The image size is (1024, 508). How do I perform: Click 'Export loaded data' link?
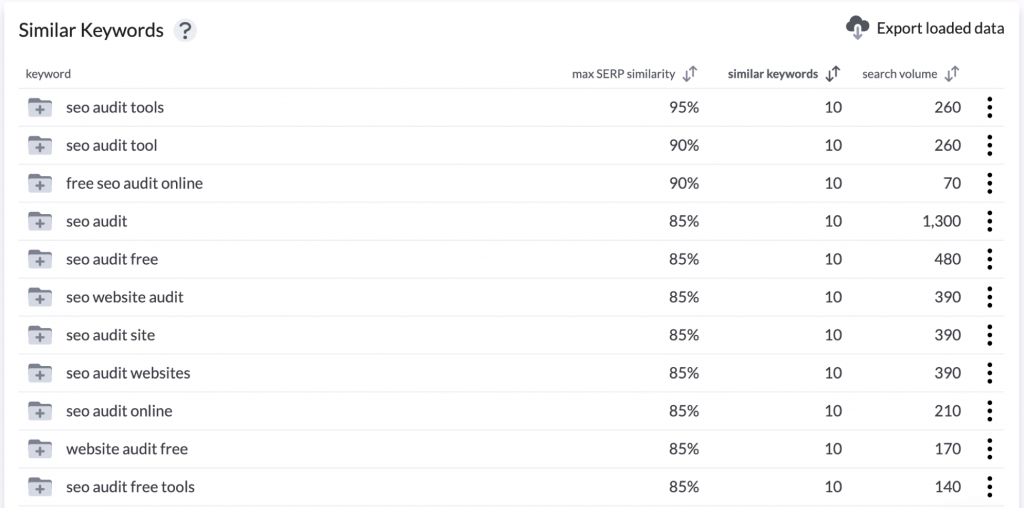coord(940,29)
